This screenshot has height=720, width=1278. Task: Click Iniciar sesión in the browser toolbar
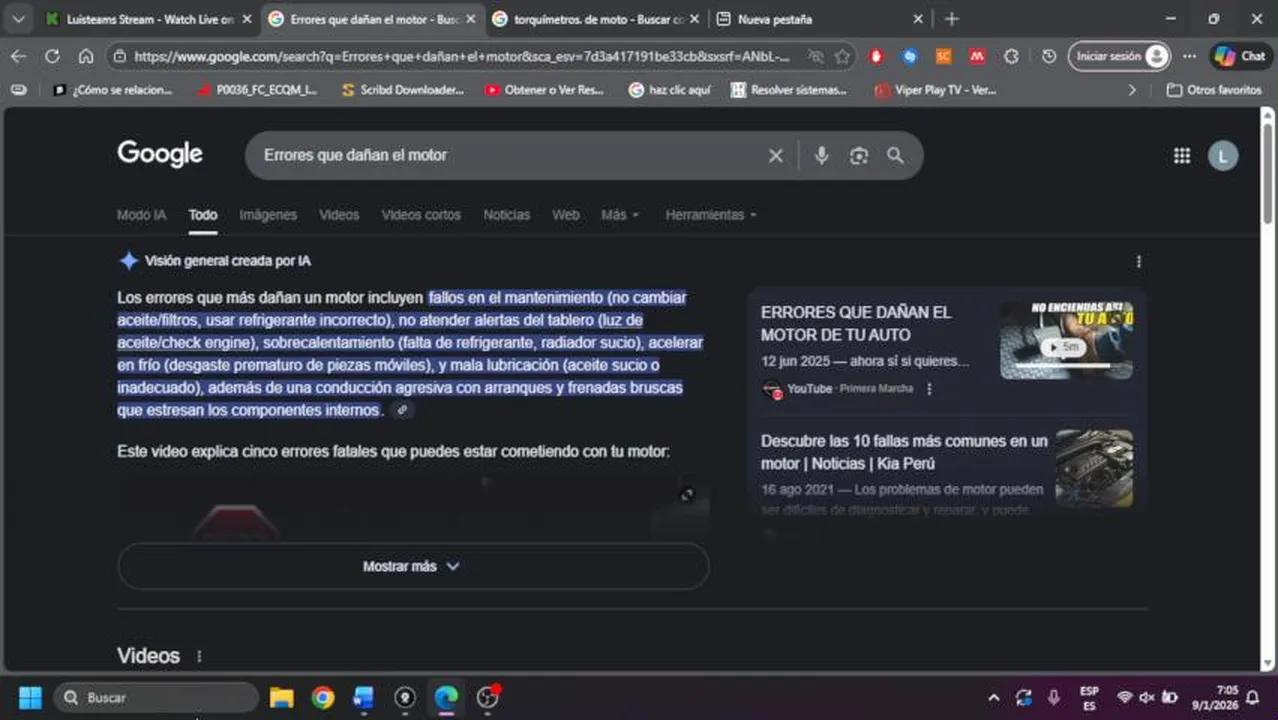pyautogui.click(x=1119, y=57)
